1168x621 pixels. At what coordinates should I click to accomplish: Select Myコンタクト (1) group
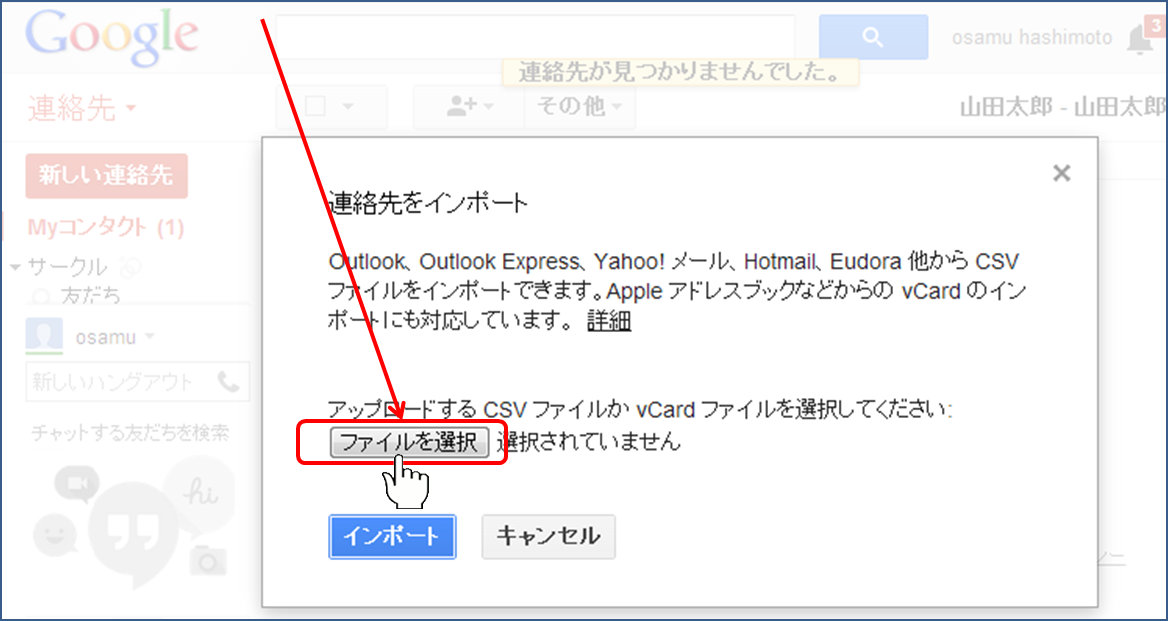[105, 227]
